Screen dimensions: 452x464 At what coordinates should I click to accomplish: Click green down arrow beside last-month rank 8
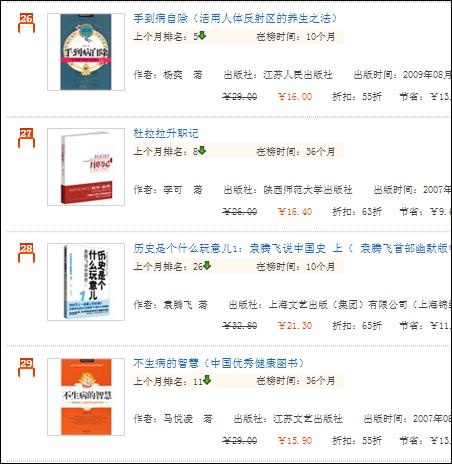pos(202,151)
